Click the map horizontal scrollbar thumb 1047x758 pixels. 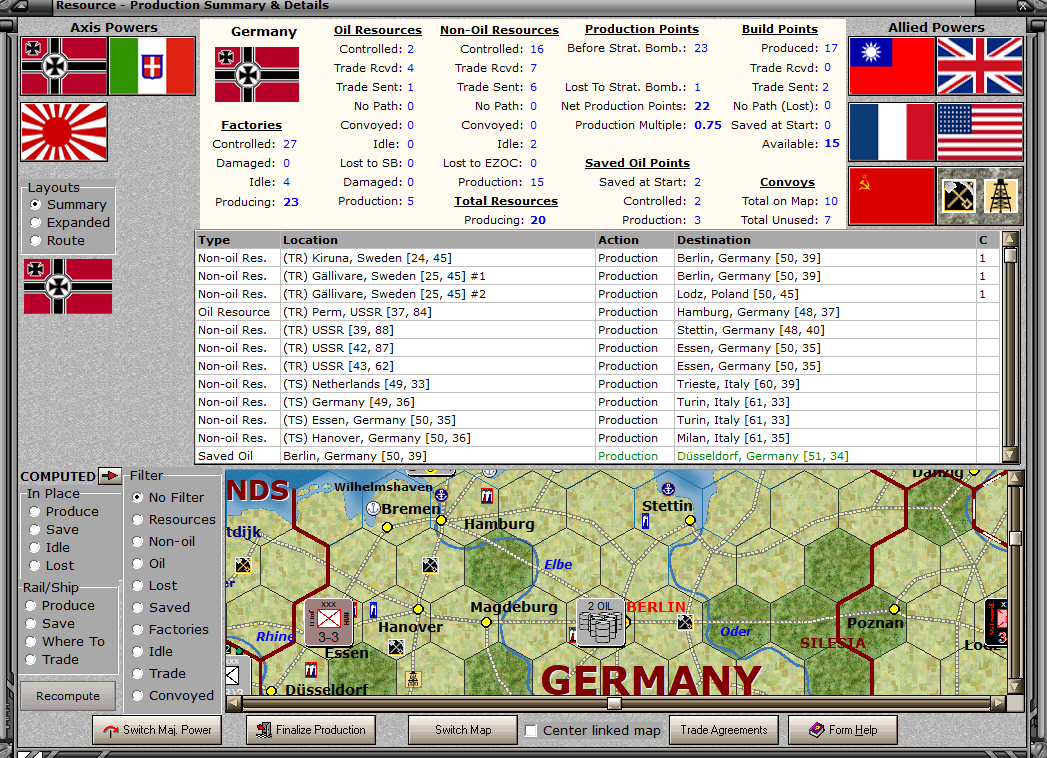[x=614, y=703]
